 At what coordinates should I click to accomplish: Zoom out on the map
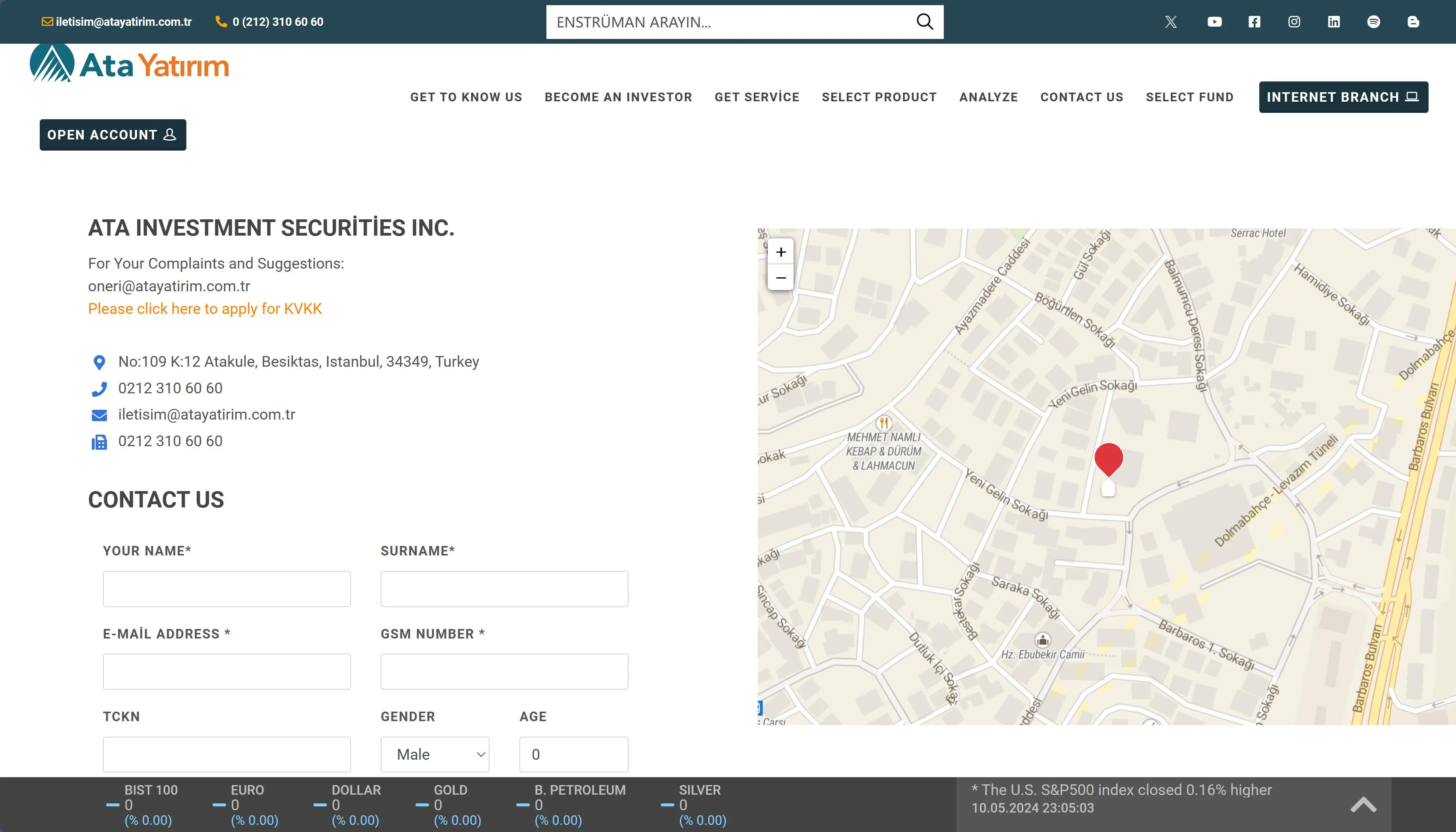coord(780,278)
